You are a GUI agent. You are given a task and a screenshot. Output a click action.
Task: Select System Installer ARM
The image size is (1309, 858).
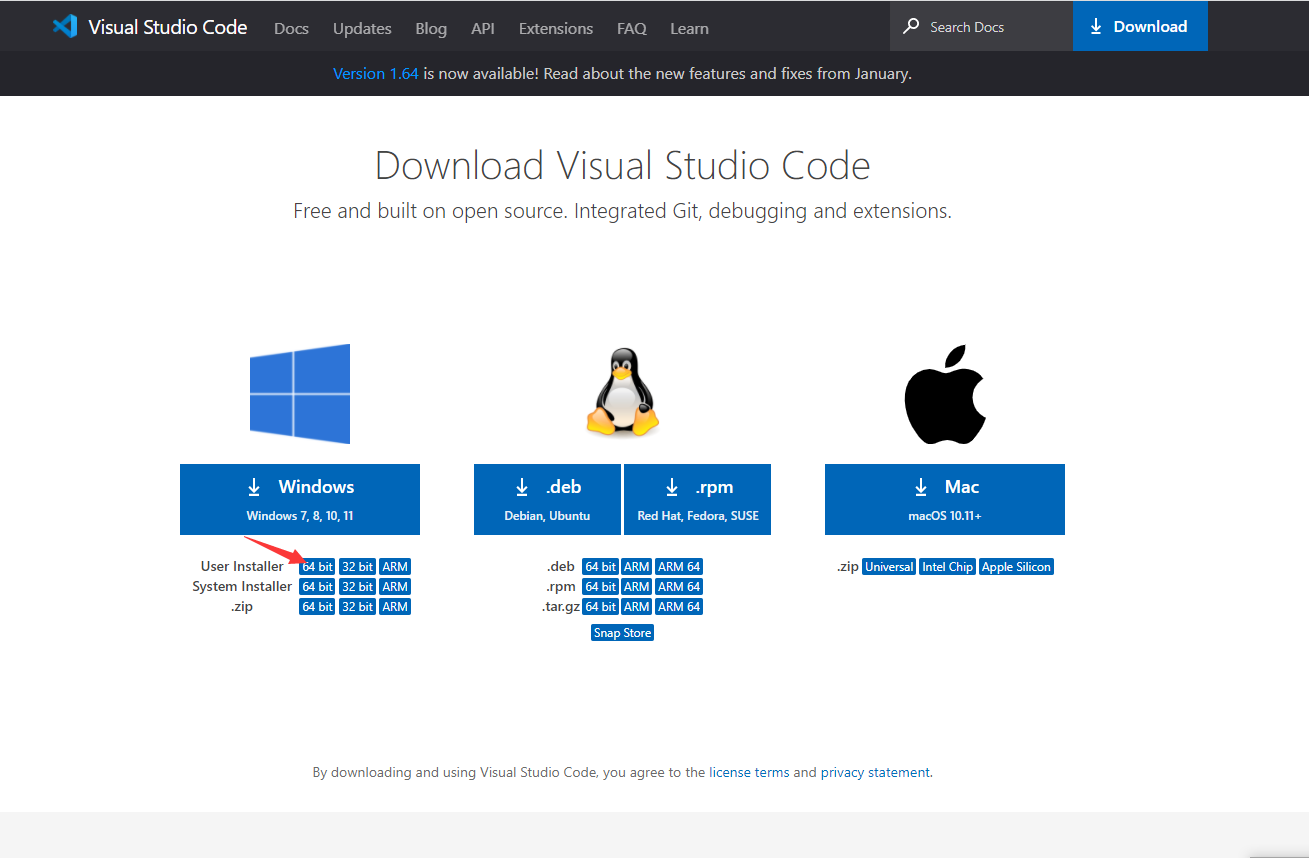coord(395,587)
